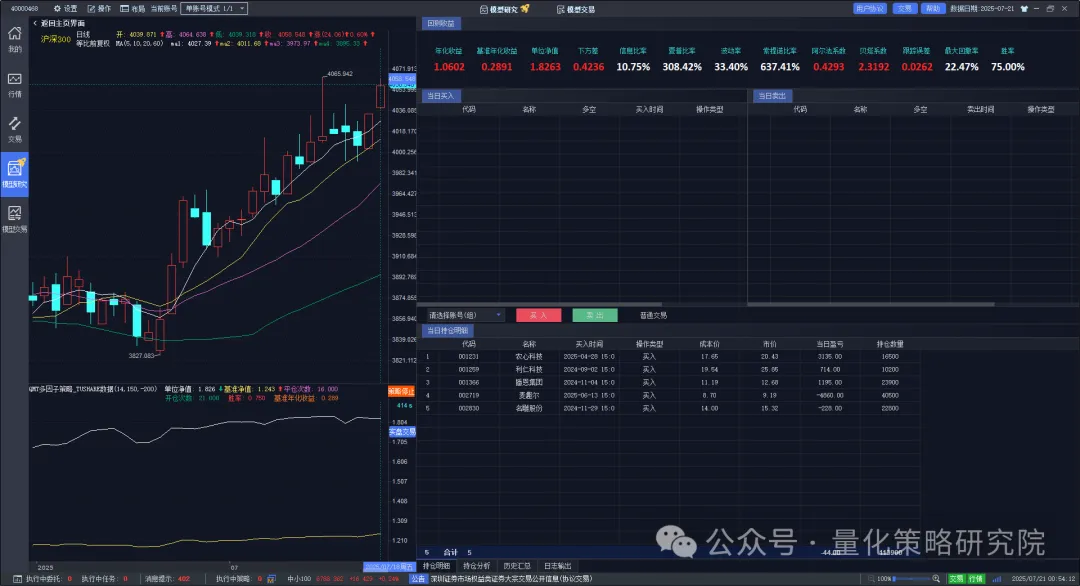Click the signal strength icon in status bar
Screen dimensions: 1080x586
(997, 579)
